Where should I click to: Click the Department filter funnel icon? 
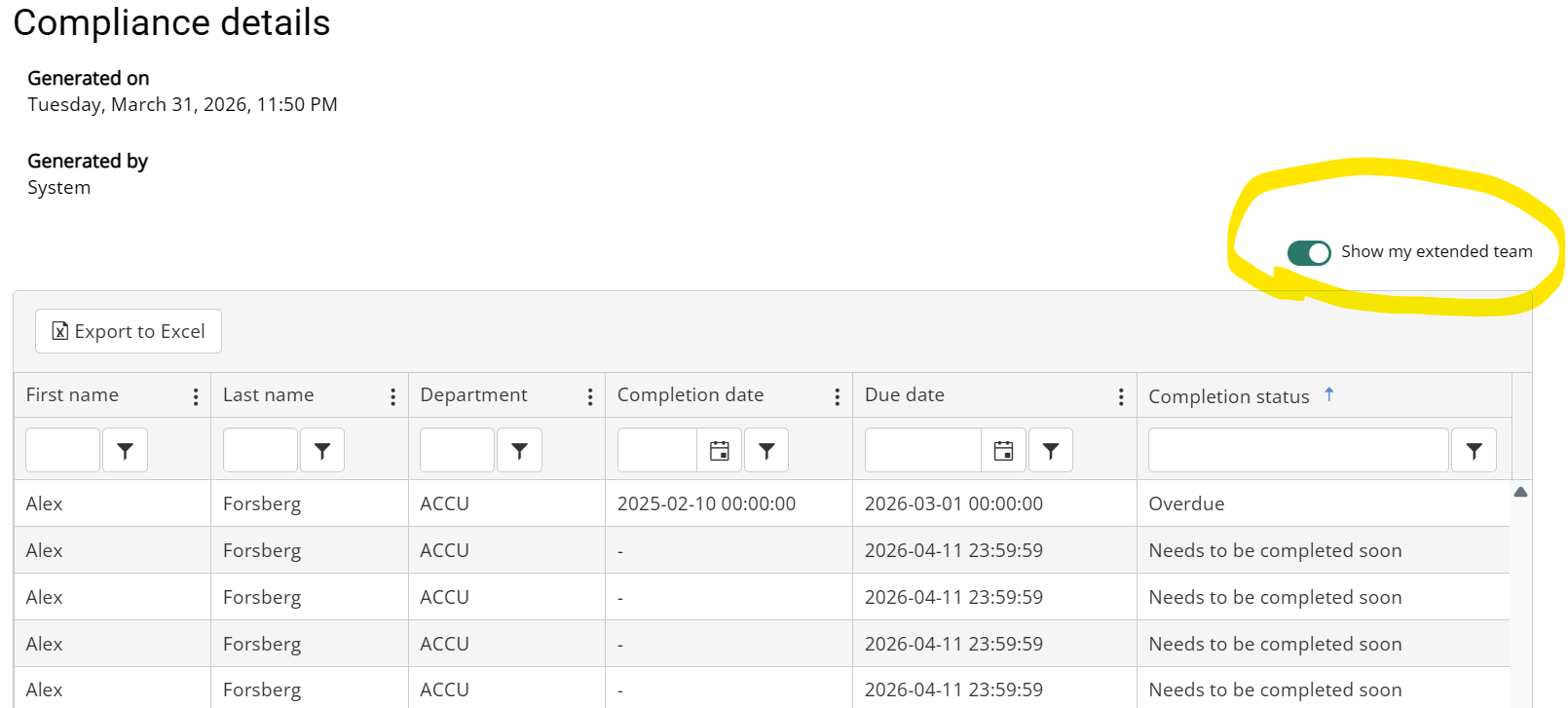tap(519, 450)
